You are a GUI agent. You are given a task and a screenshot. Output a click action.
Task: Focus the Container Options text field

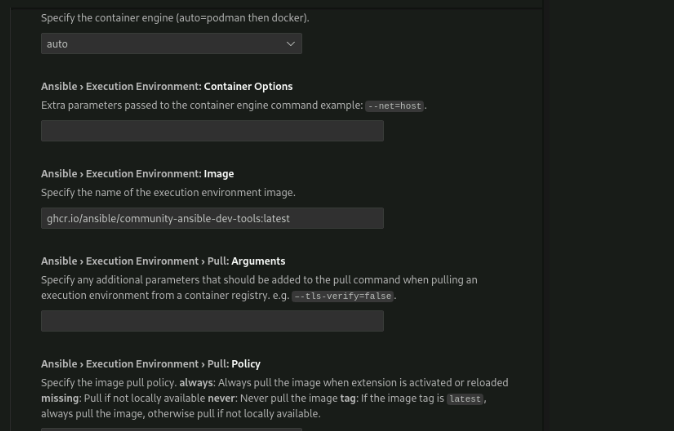212,131
